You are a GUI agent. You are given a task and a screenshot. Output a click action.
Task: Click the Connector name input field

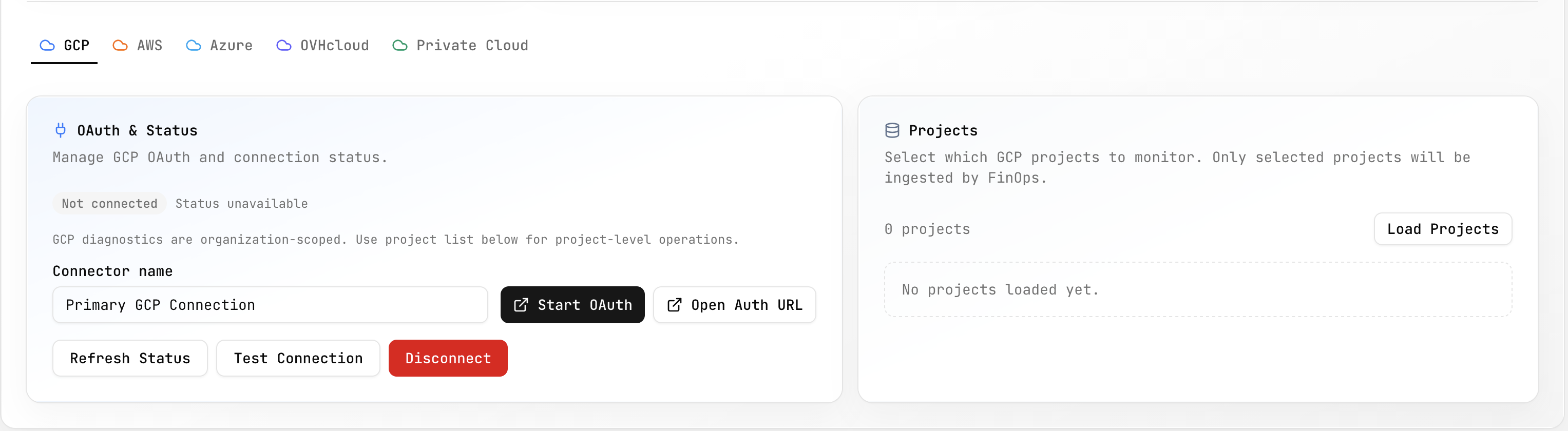[x=270, y=305]
